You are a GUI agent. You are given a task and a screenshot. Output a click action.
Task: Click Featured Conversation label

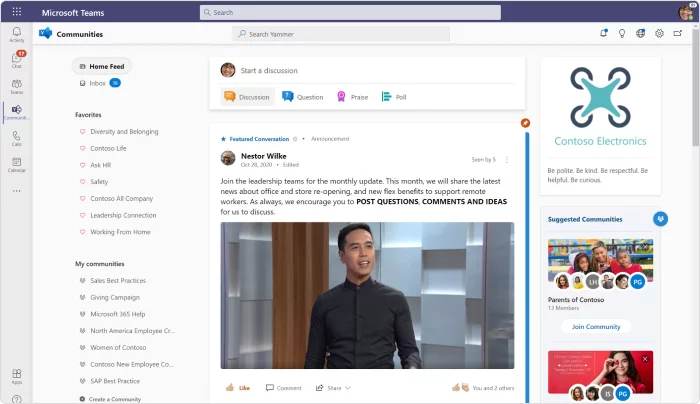pyautogui.click(x=259, y=139)
